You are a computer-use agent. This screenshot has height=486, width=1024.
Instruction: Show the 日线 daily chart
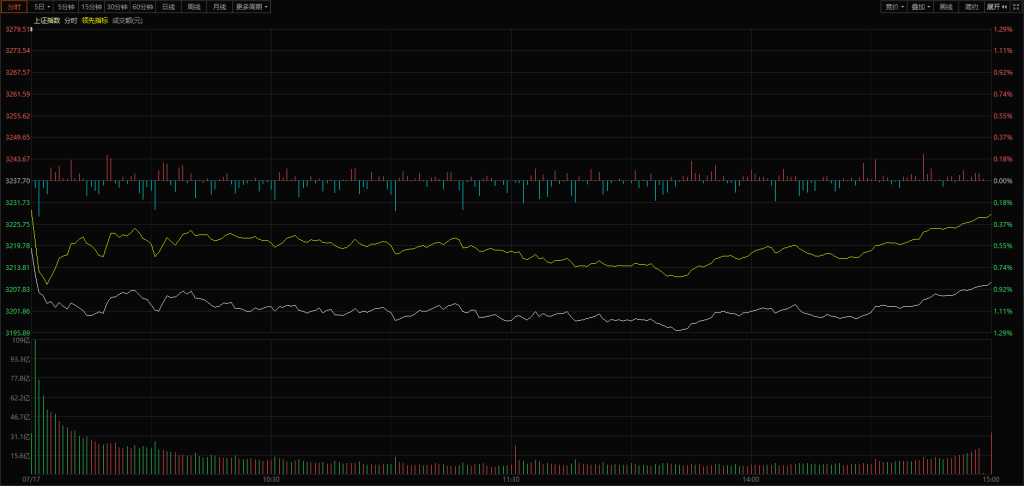(169, 7)
